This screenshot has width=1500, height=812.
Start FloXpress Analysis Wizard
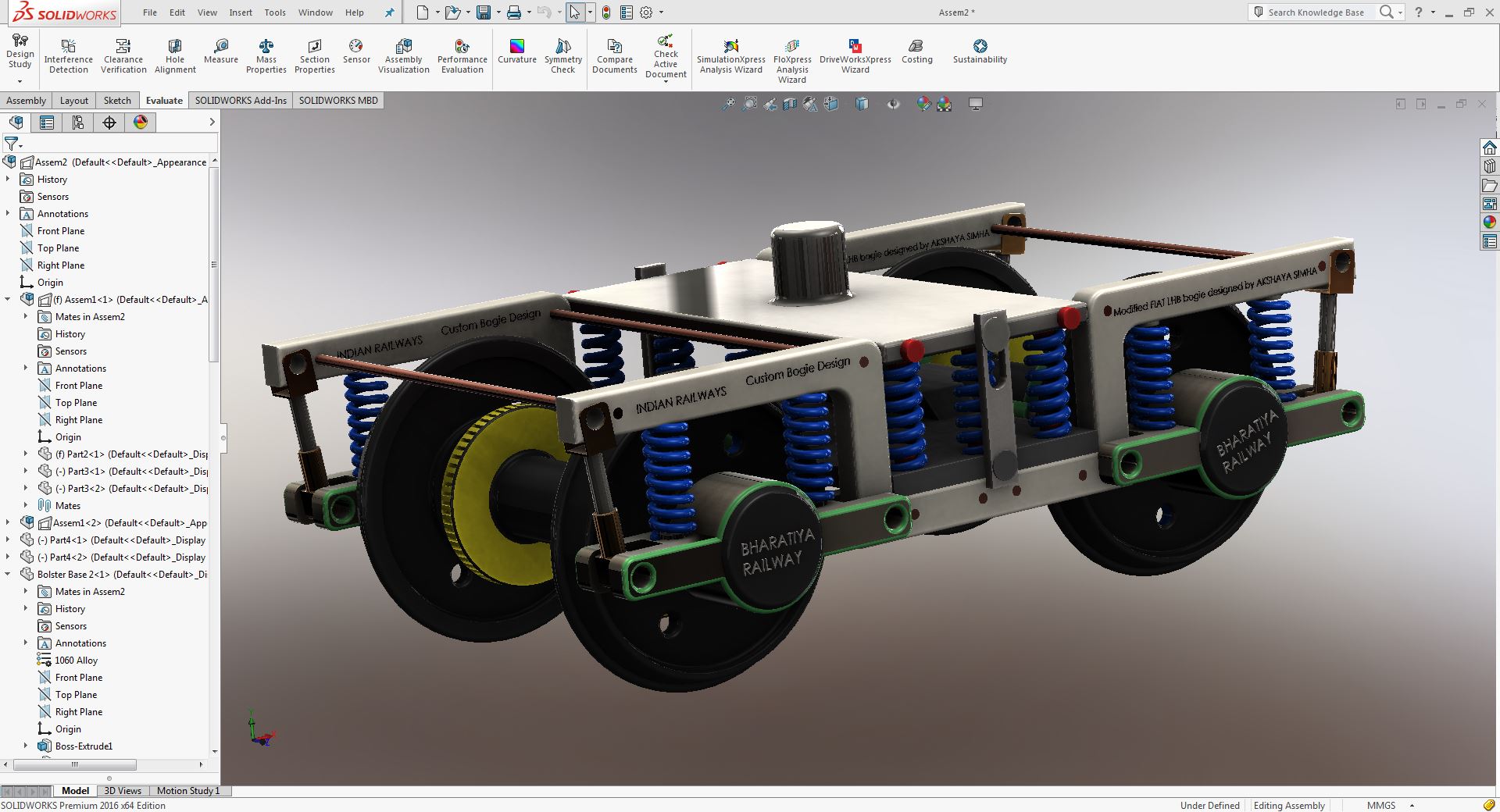point(792,61)
